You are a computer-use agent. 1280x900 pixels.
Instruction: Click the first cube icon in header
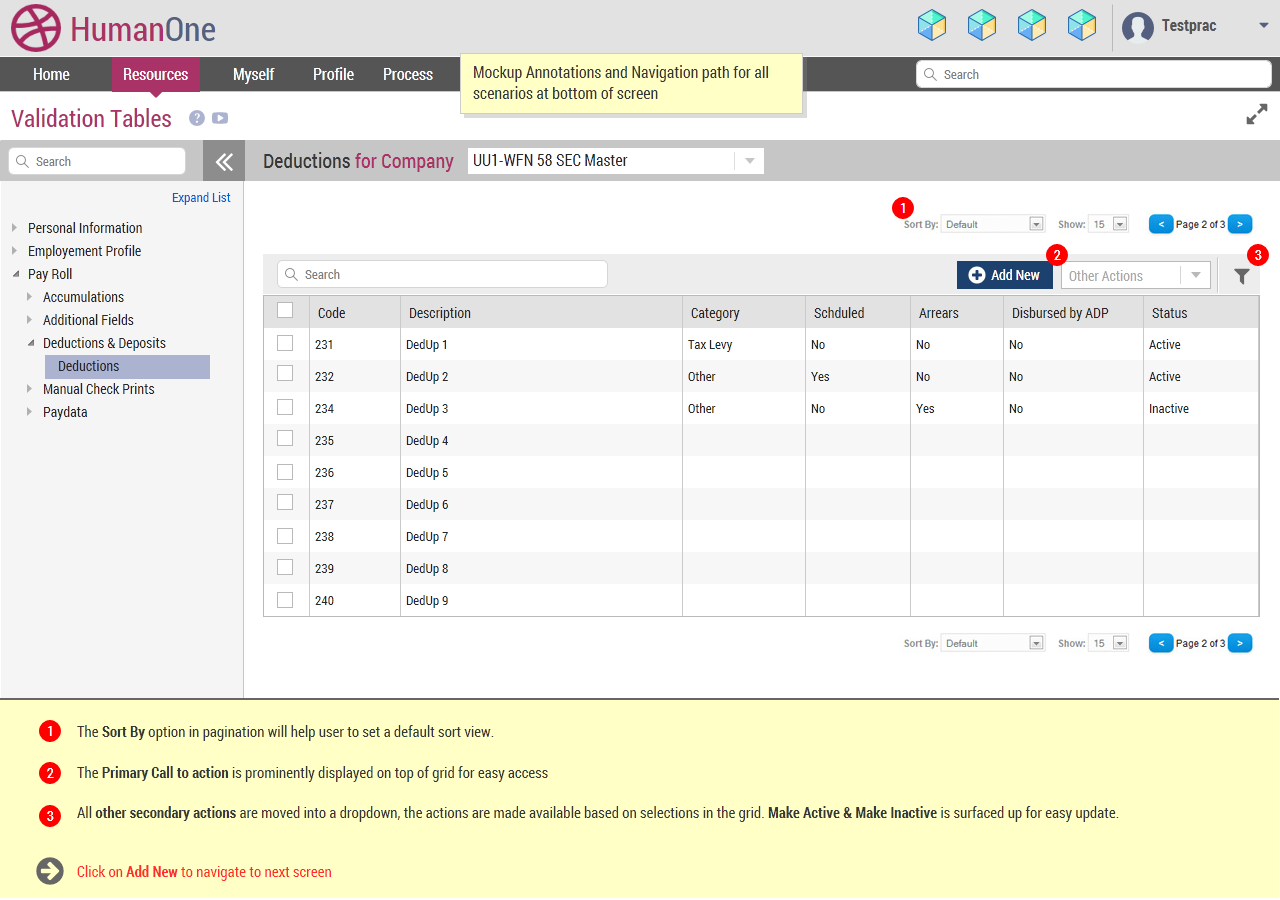931,25
